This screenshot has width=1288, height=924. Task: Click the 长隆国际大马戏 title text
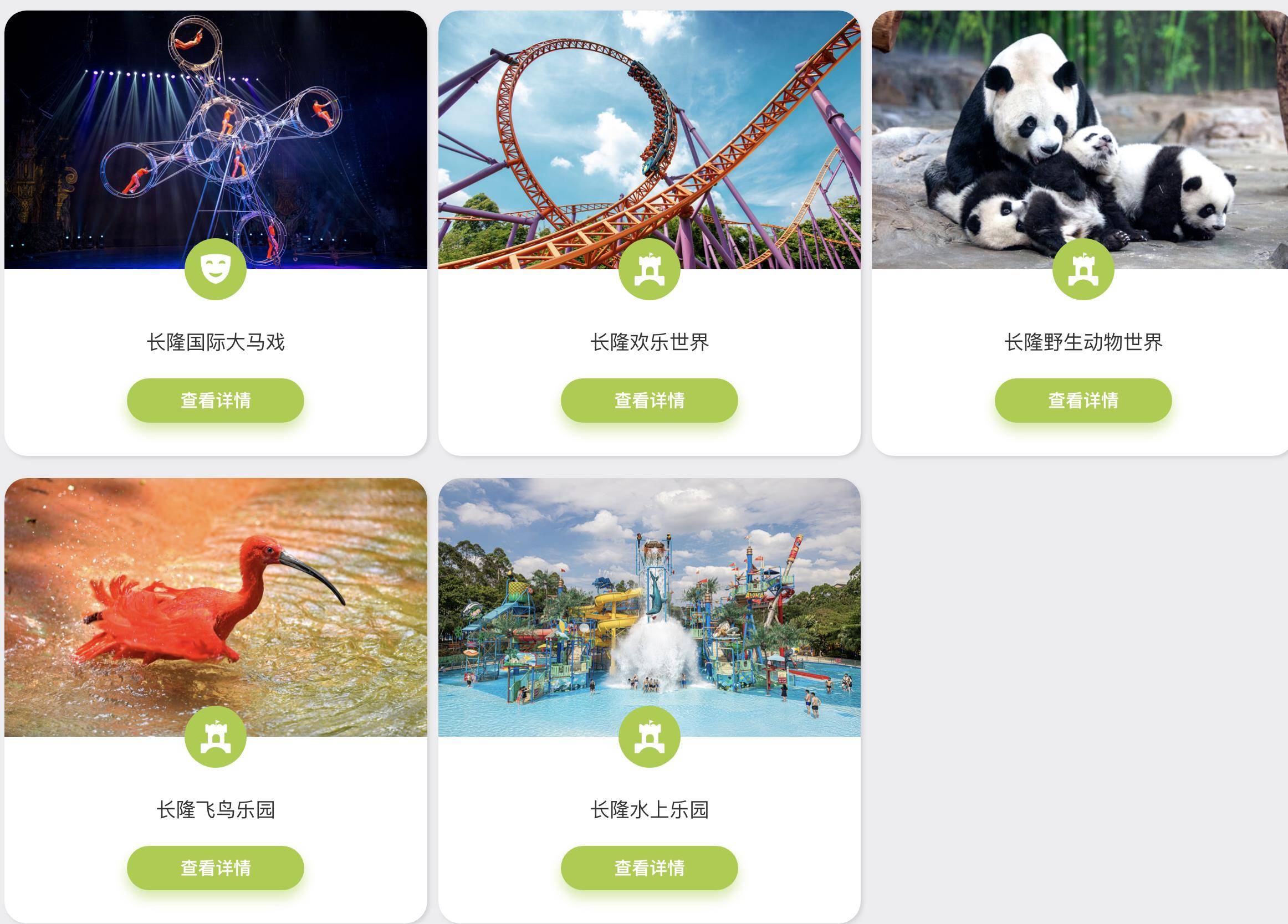215,342
